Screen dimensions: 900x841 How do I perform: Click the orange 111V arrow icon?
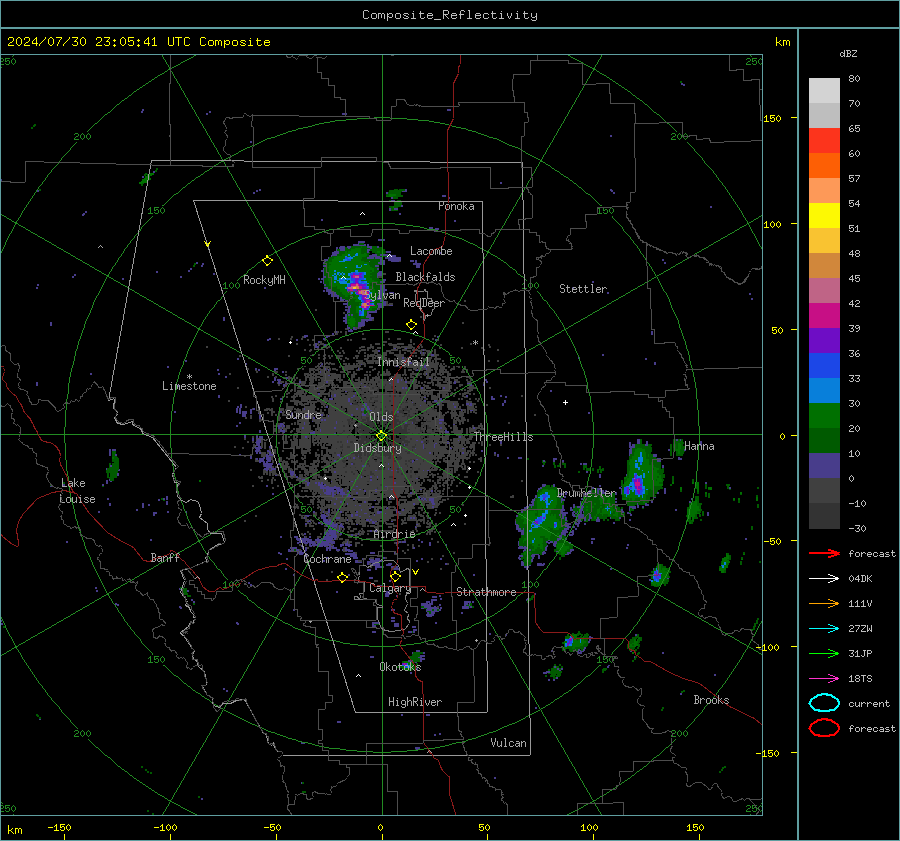824,603
